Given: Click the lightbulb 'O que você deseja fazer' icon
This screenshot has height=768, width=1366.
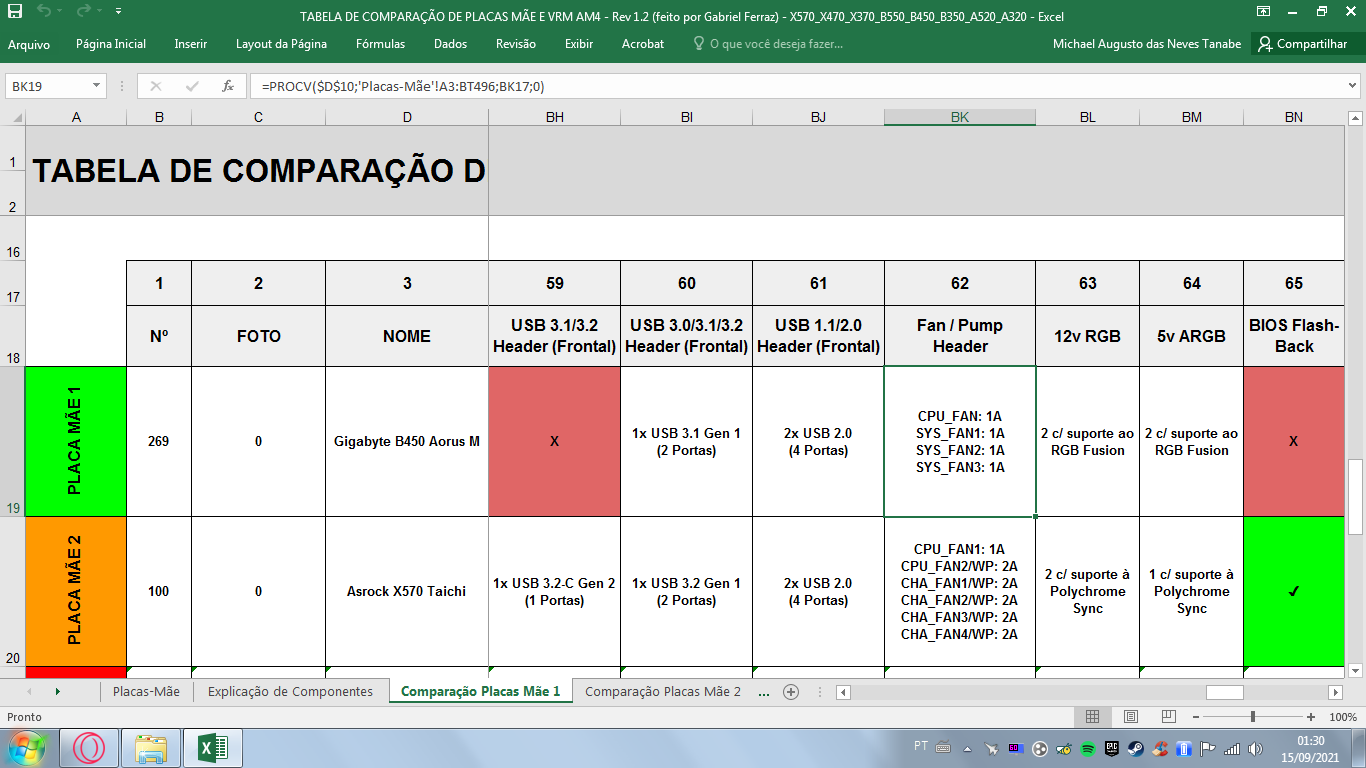Looking at the screenshot, I should (x=699, y=44).
